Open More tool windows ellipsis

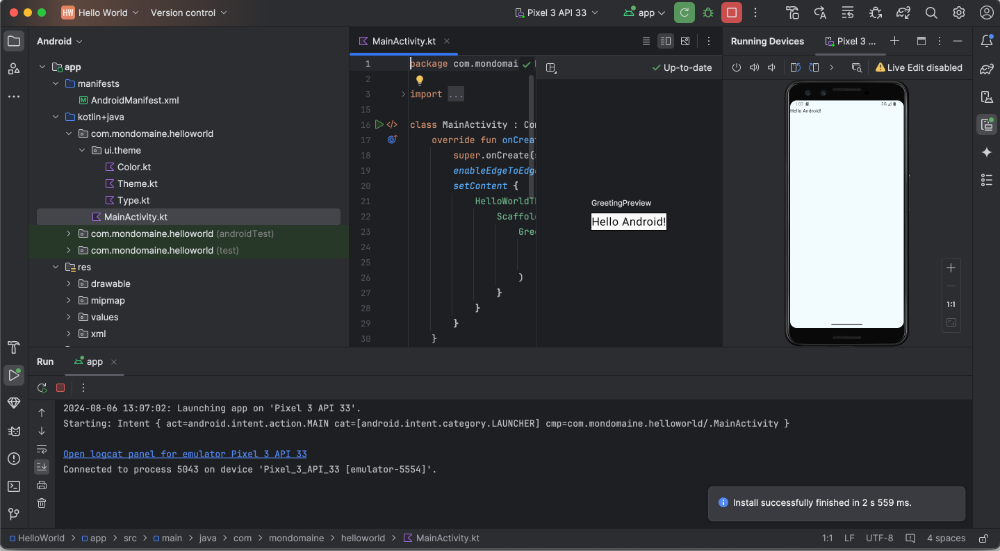(13, 97)
